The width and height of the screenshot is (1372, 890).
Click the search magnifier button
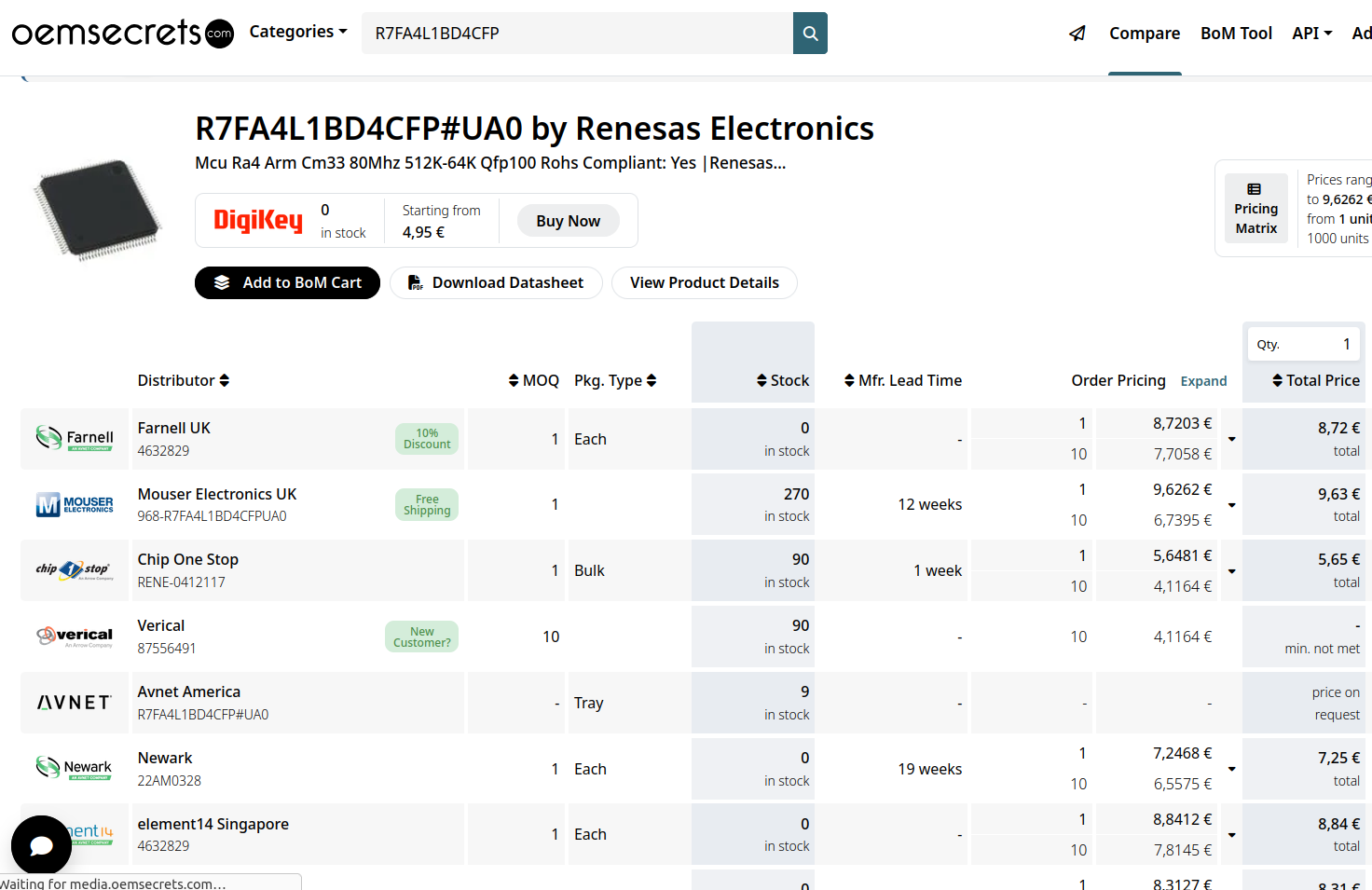(810, 33)
